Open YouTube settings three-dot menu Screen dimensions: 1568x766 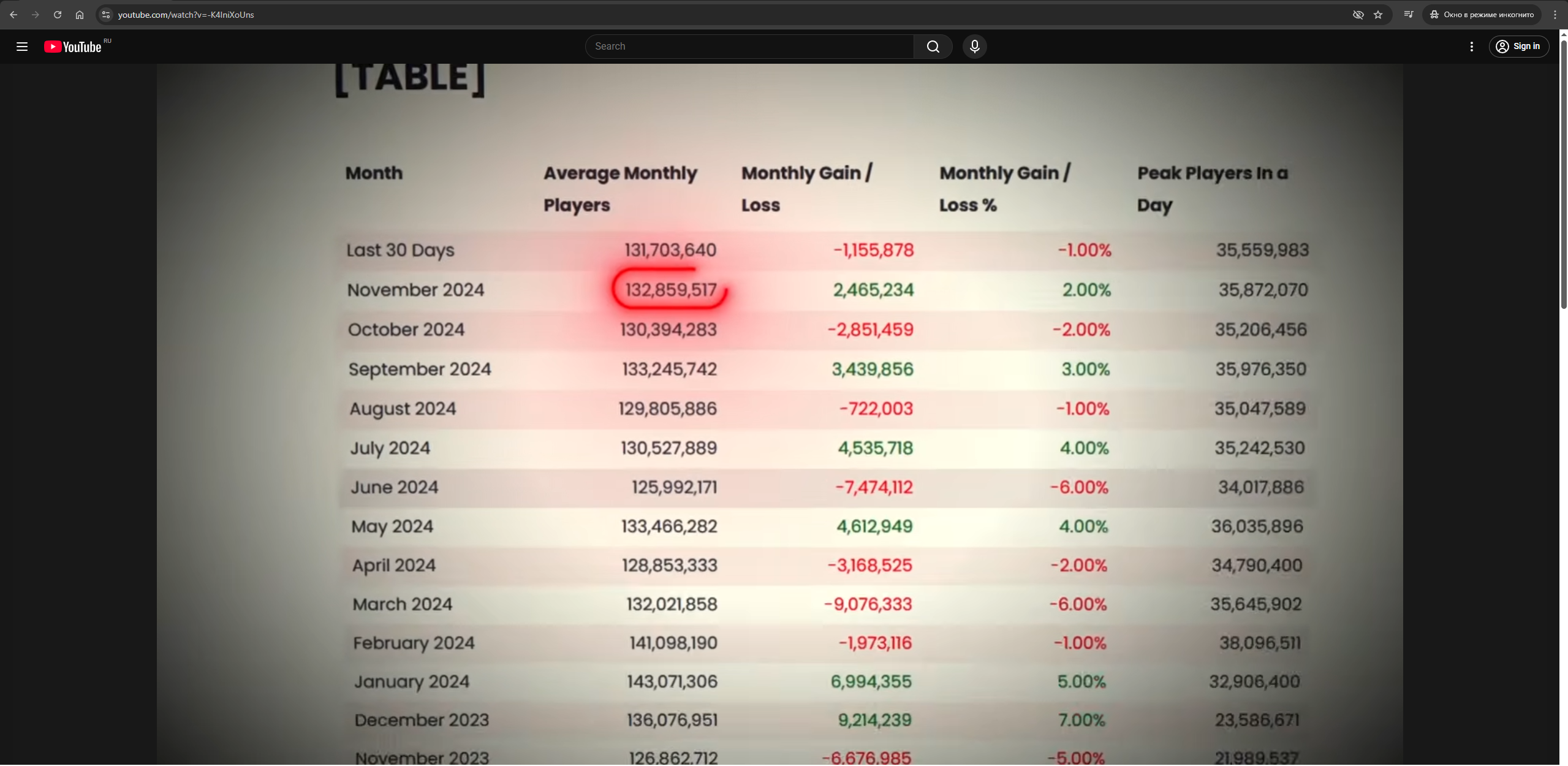1471,47
